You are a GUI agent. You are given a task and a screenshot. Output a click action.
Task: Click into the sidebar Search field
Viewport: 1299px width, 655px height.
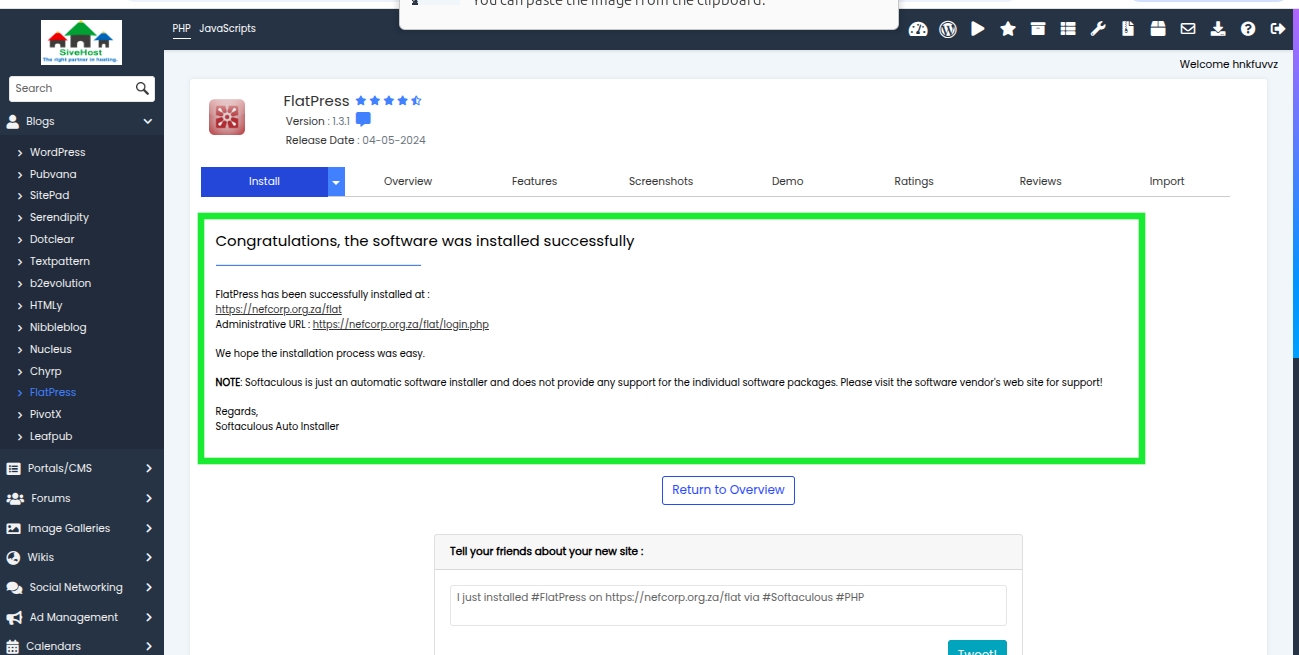tap(72, 88)
